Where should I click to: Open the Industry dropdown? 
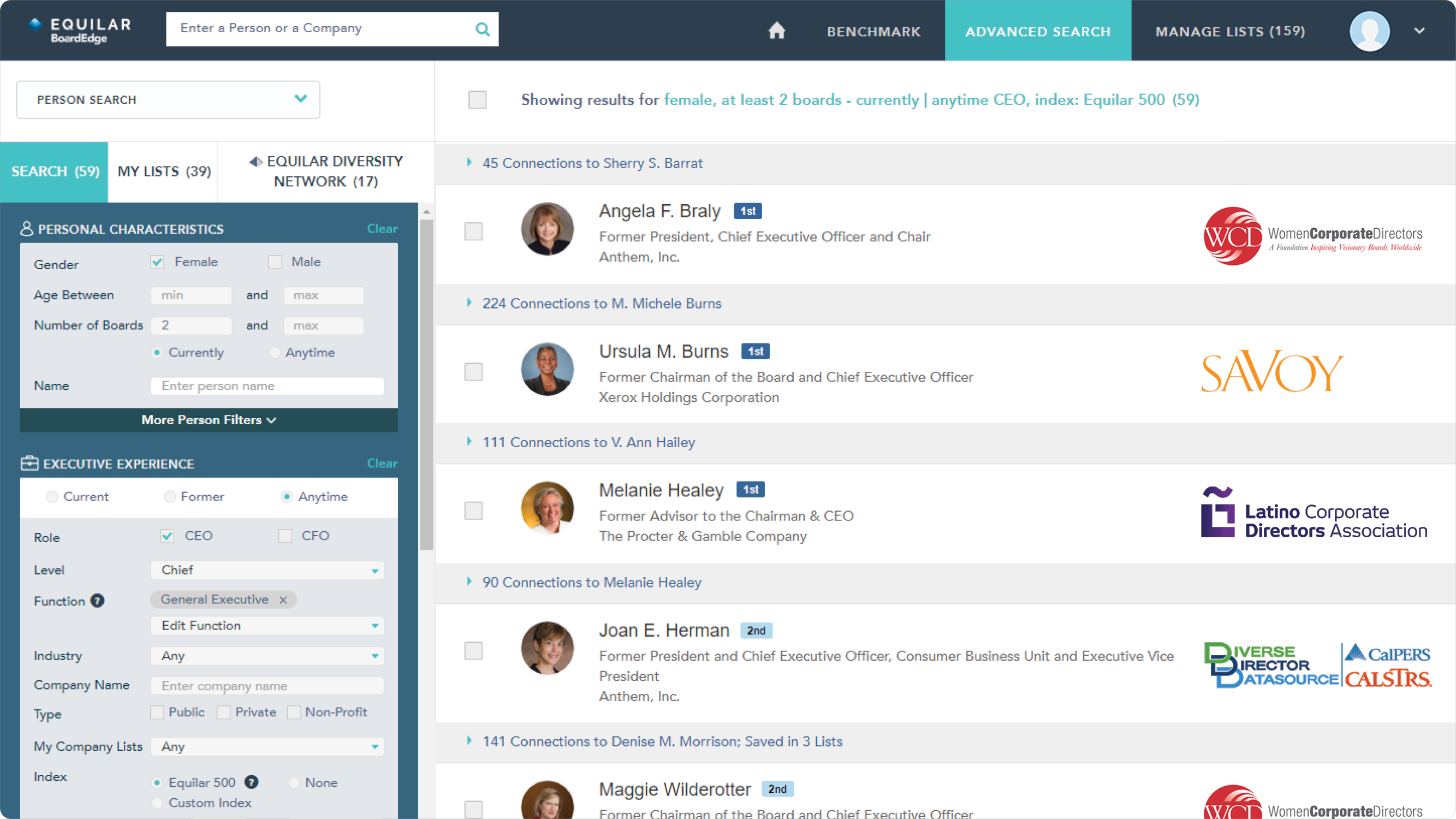point(267,656)
